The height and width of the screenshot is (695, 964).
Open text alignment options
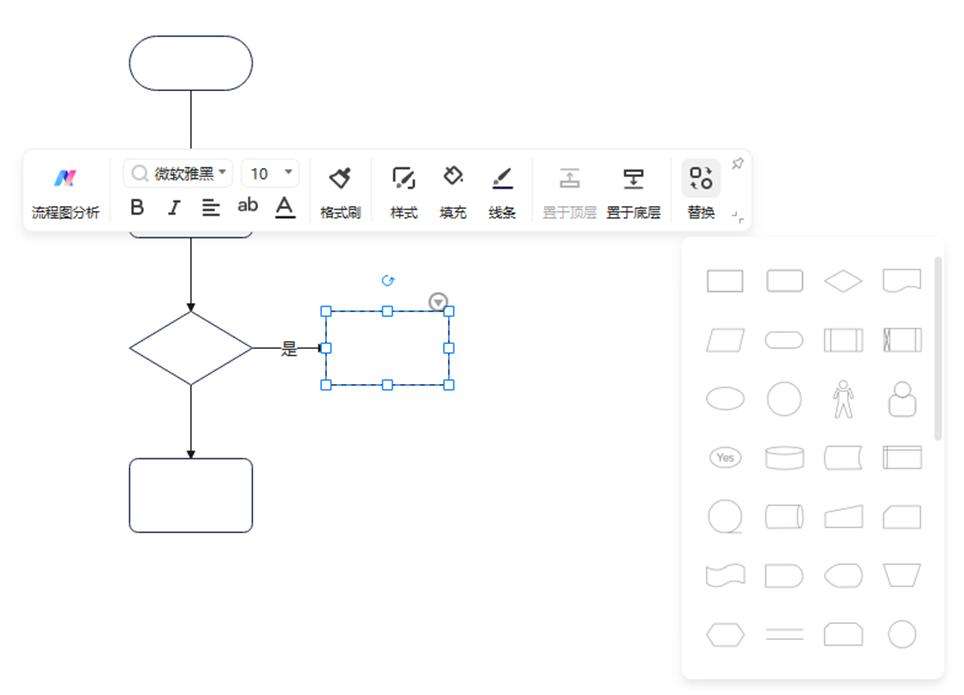(210, 207)
